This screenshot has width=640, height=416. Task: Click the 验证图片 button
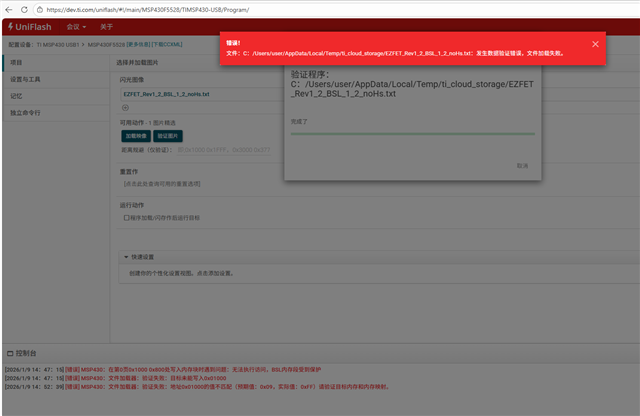168,136
